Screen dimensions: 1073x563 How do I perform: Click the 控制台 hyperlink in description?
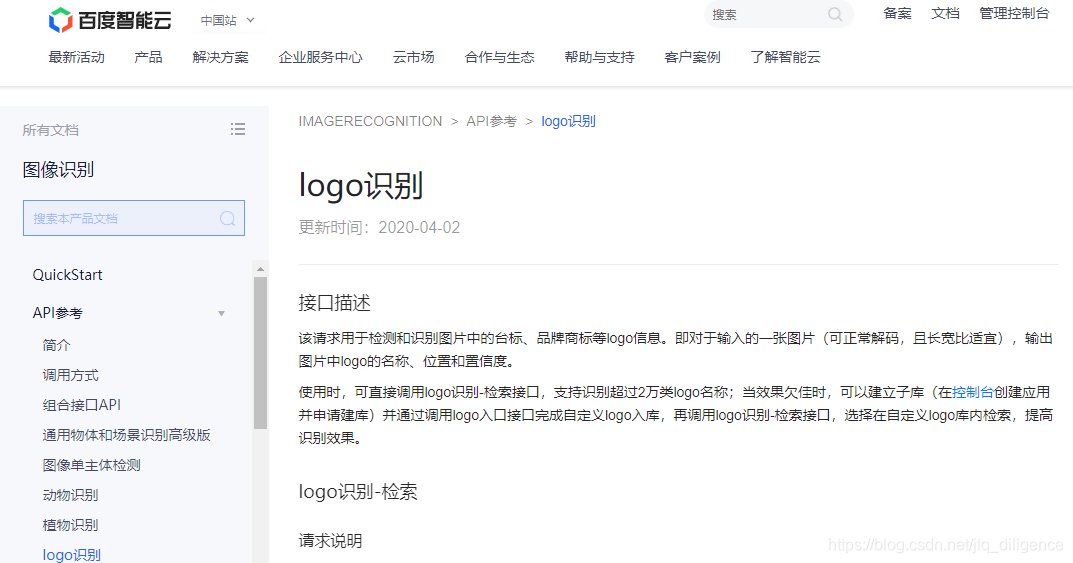pos(972,393)
